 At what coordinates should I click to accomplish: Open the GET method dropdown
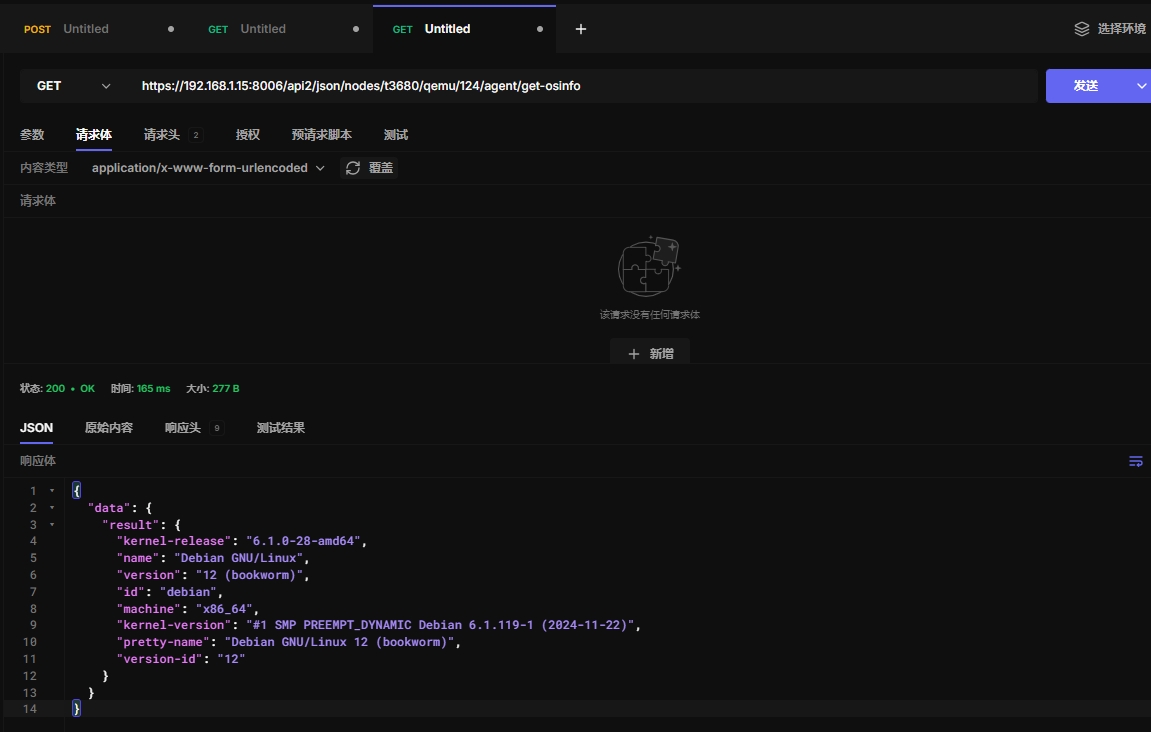72,86
